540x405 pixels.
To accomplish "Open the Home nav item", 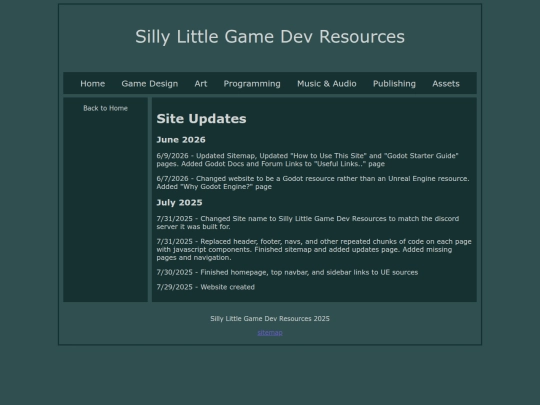I will 92,84.
